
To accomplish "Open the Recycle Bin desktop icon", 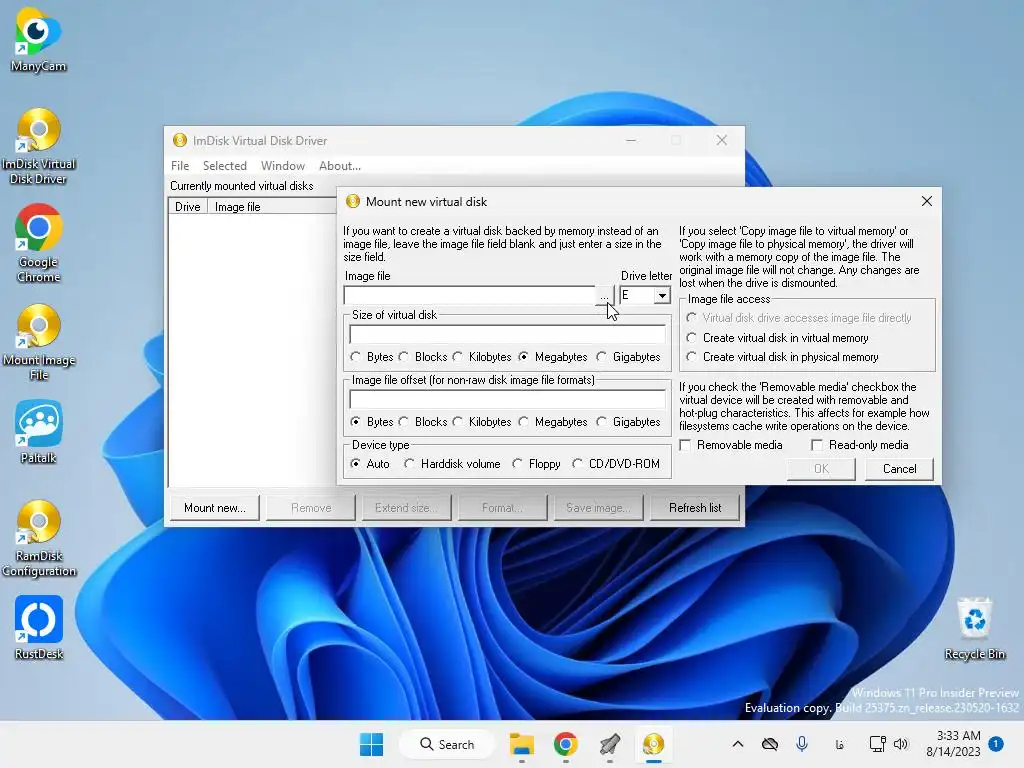I will (974, 628).
